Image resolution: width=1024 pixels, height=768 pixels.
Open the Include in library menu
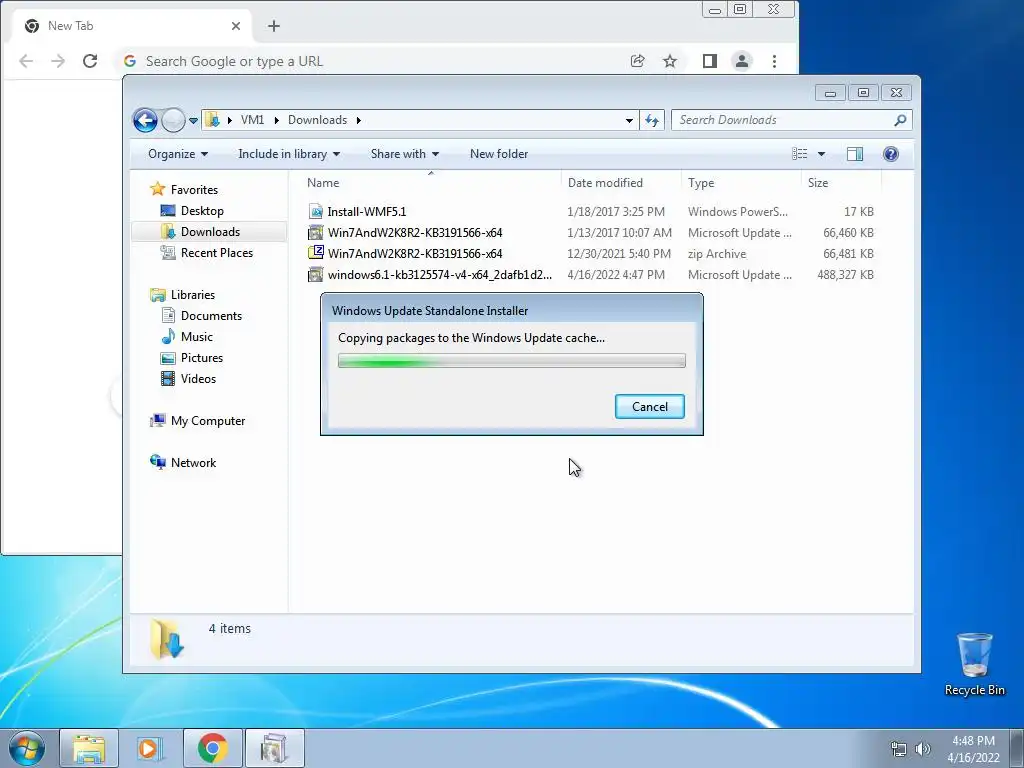tap(289, 154)
